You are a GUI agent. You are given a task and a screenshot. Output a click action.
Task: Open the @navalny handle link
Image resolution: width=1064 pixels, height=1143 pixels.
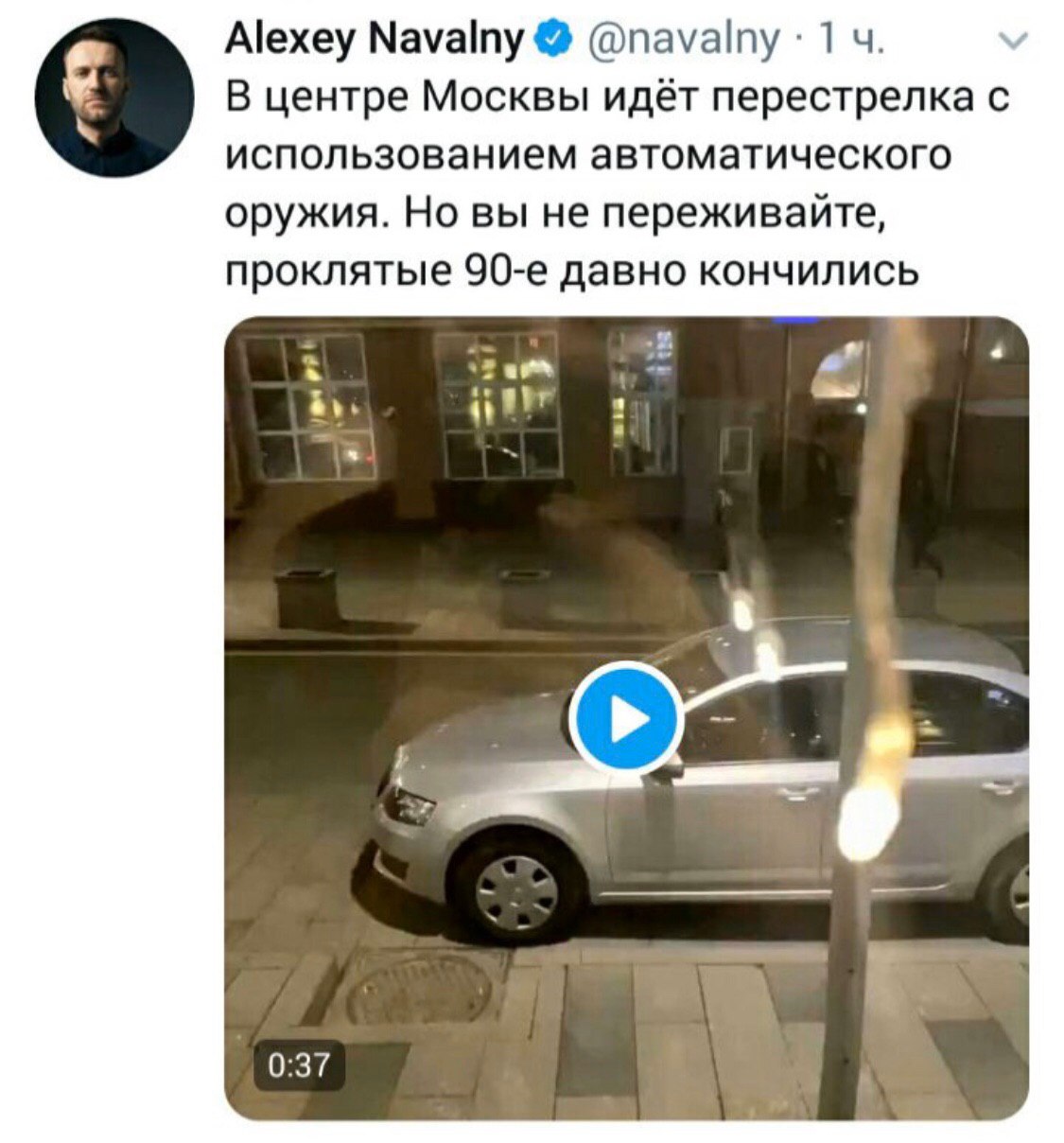click(x=686, y=41)
